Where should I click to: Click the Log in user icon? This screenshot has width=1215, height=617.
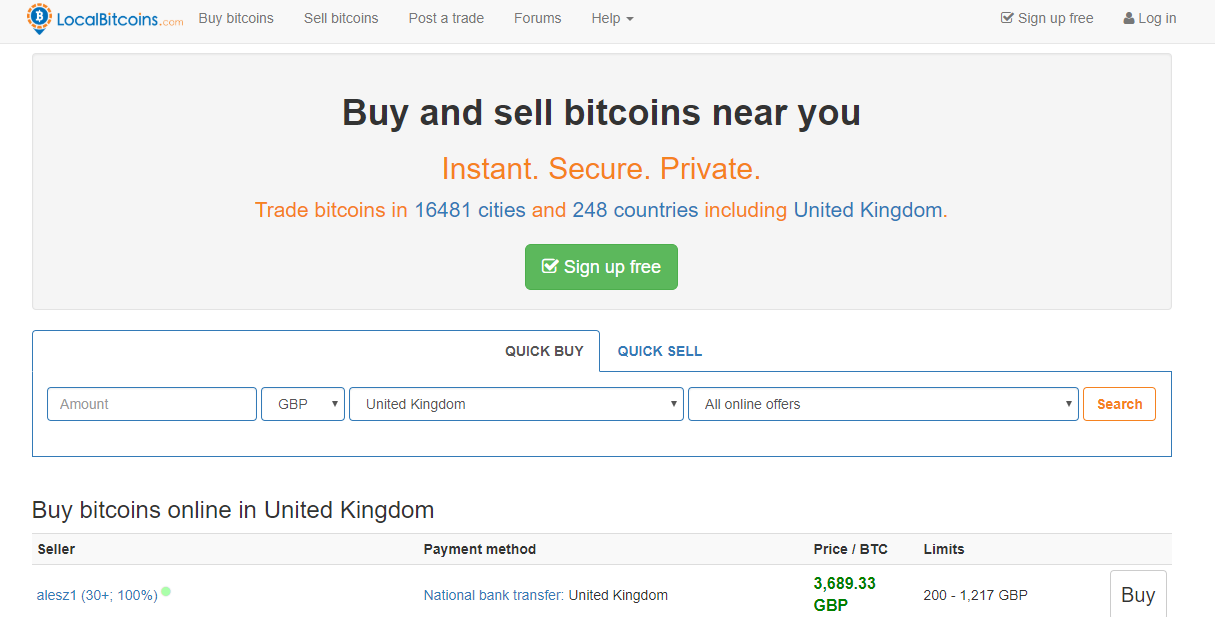point(1129,18)
